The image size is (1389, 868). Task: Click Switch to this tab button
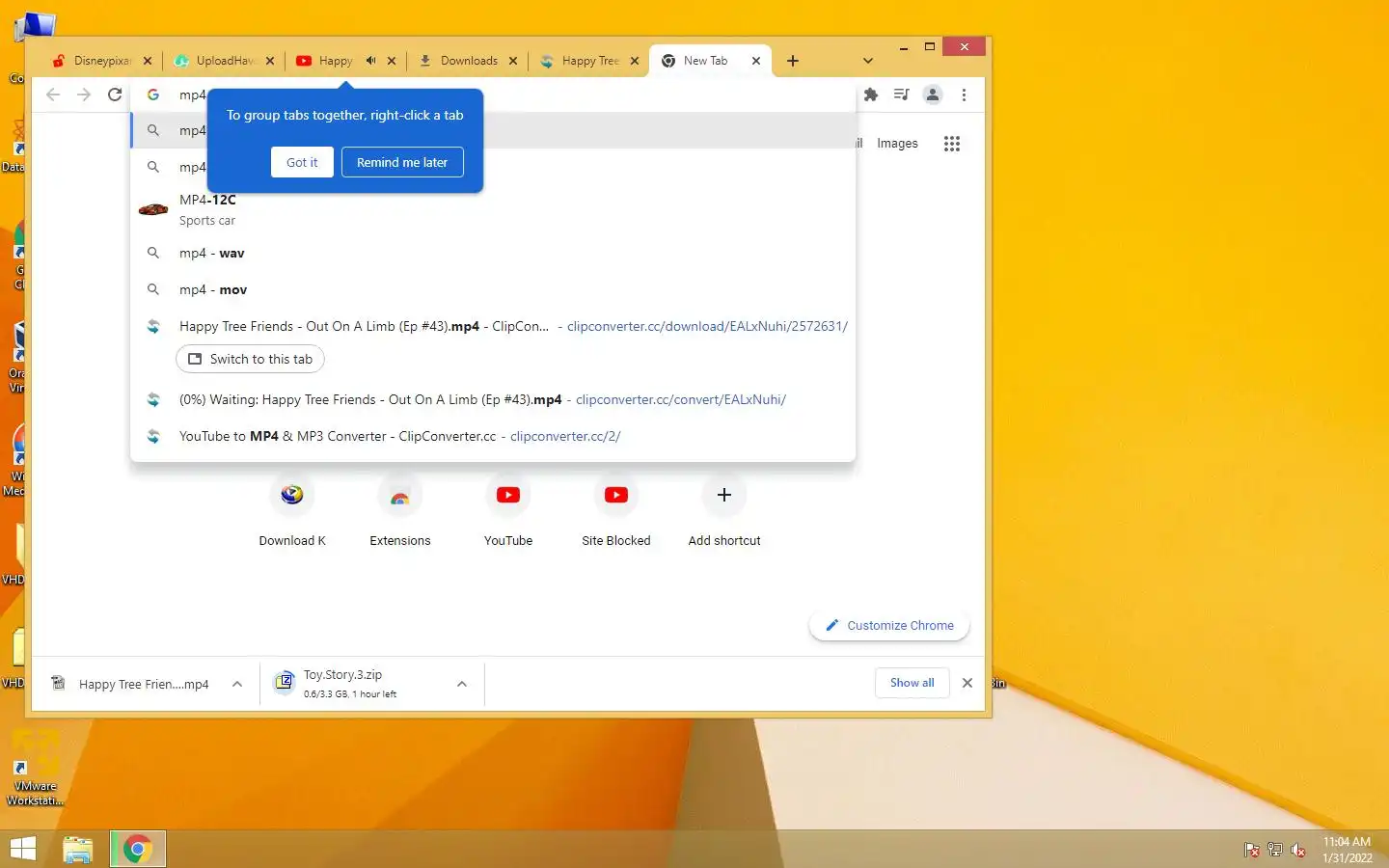[250, 359]
